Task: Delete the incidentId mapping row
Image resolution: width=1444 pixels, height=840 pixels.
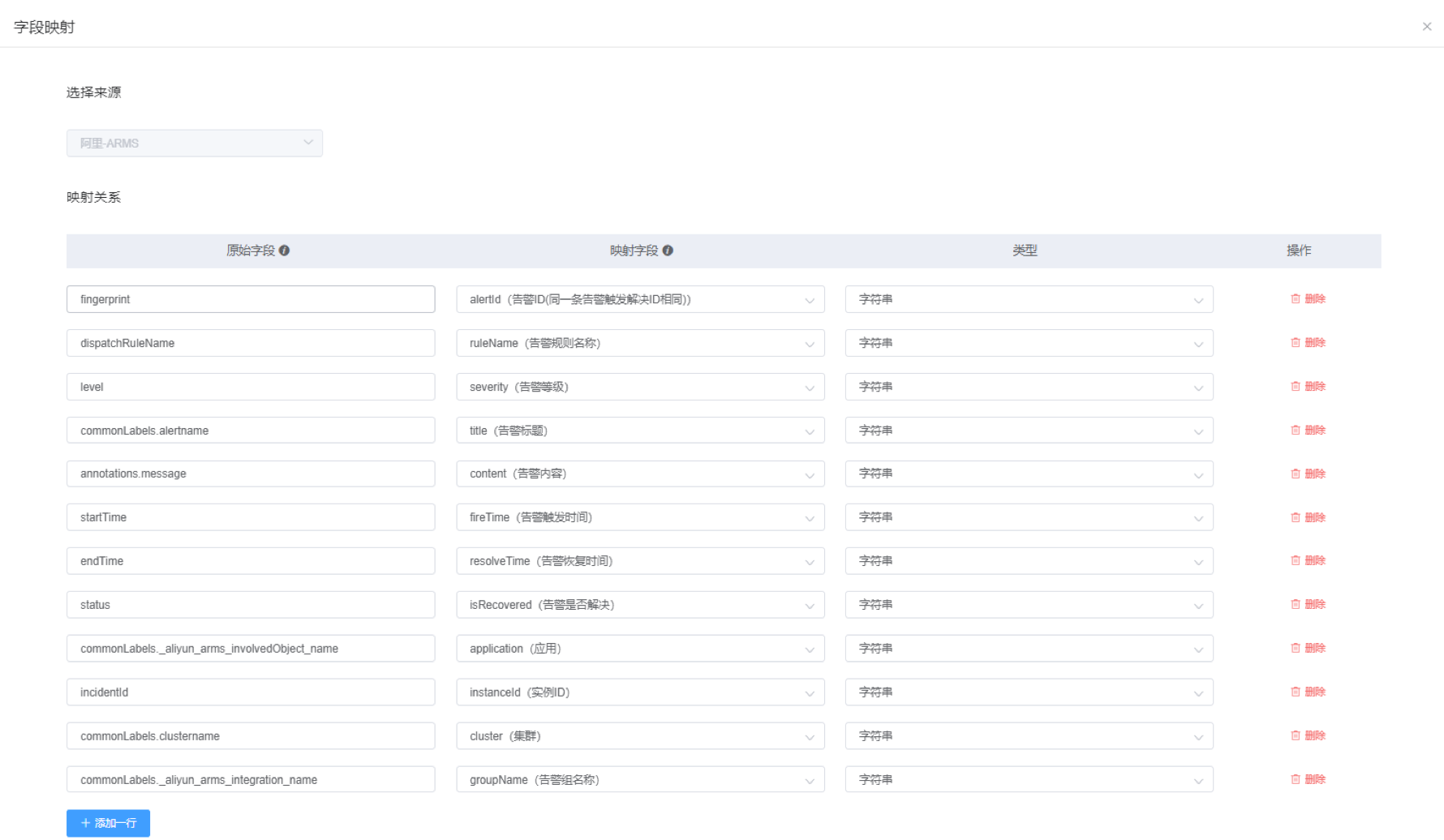Action: pyautogui.click(x=1308, y=692)
